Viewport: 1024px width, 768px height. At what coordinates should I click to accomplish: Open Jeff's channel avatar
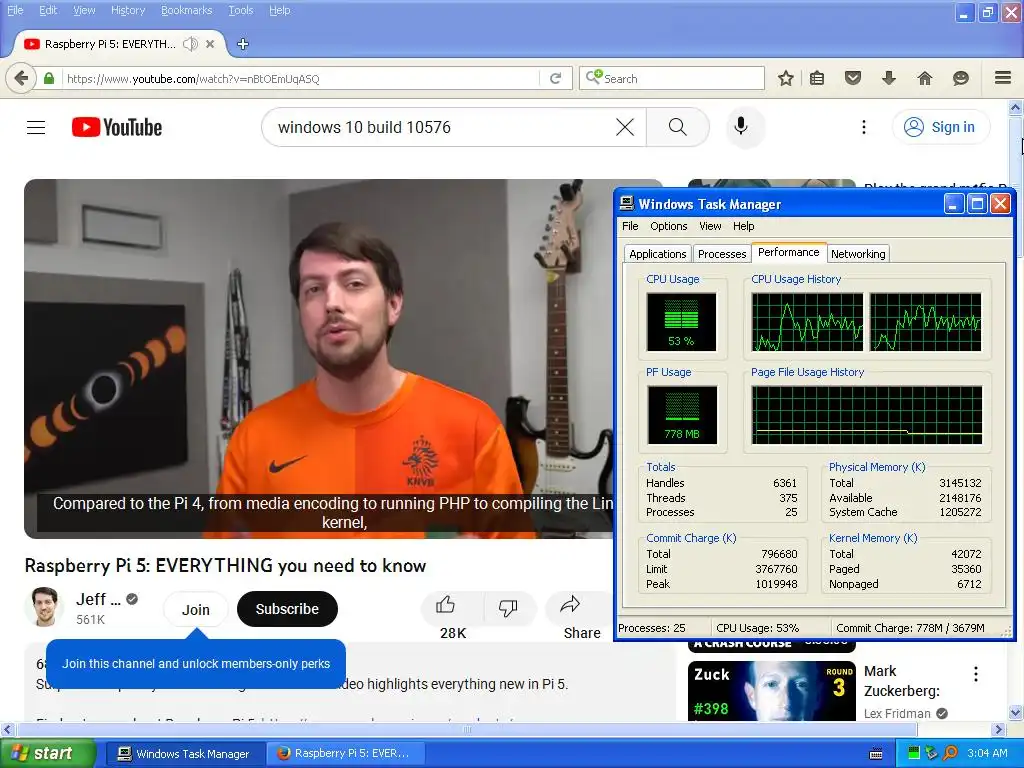coord(44,606)
